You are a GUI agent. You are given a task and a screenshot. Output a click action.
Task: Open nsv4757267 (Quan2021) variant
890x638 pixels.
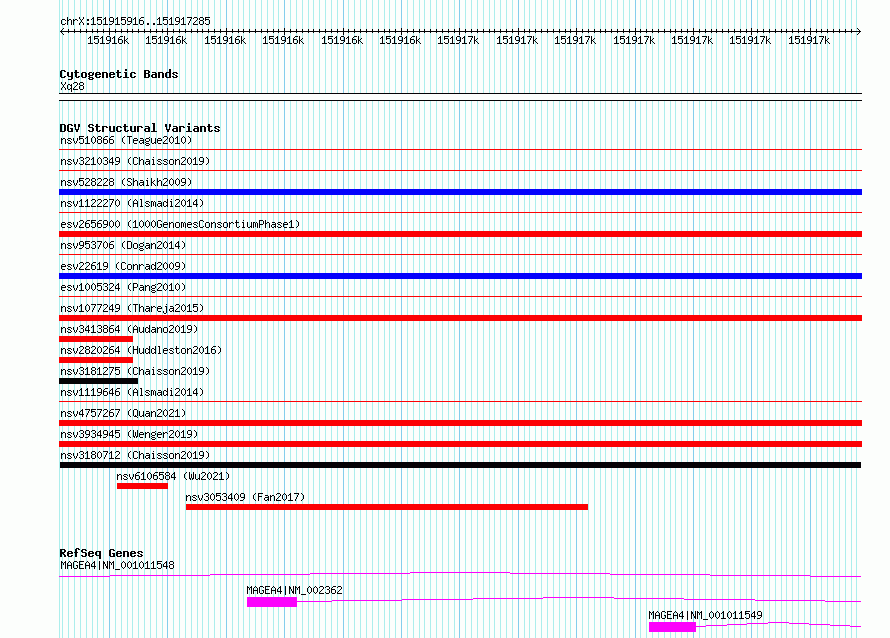(x=123, y=413)
